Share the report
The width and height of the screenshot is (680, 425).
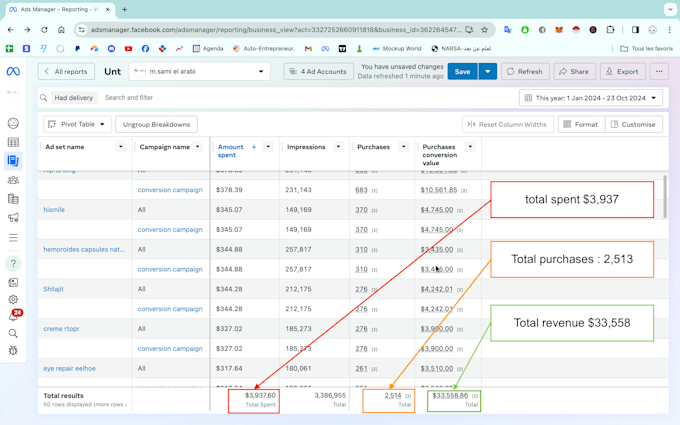point(575,72)
